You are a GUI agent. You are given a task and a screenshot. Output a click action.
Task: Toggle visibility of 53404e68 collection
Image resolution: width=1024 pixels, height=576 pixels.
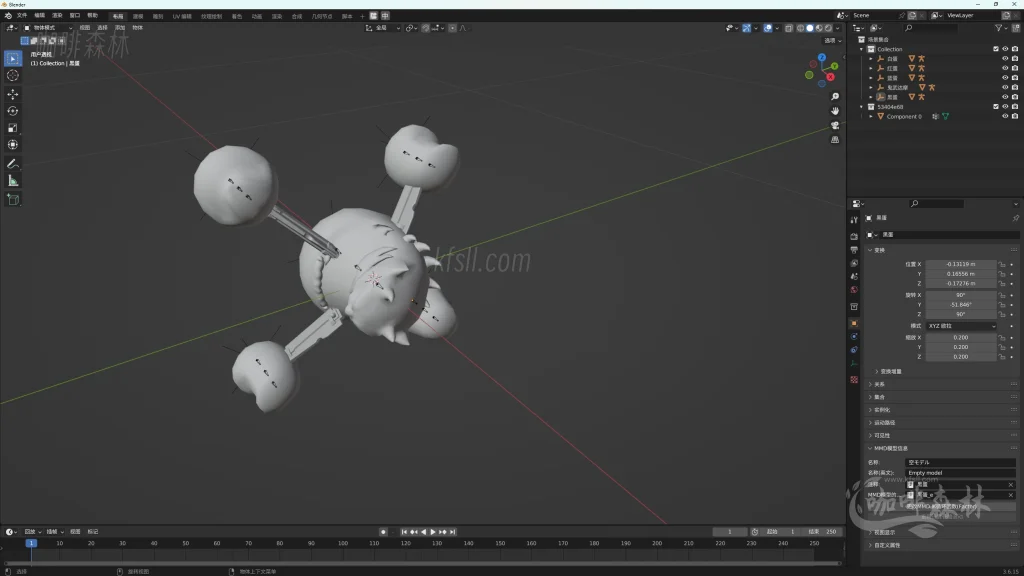1005,107
